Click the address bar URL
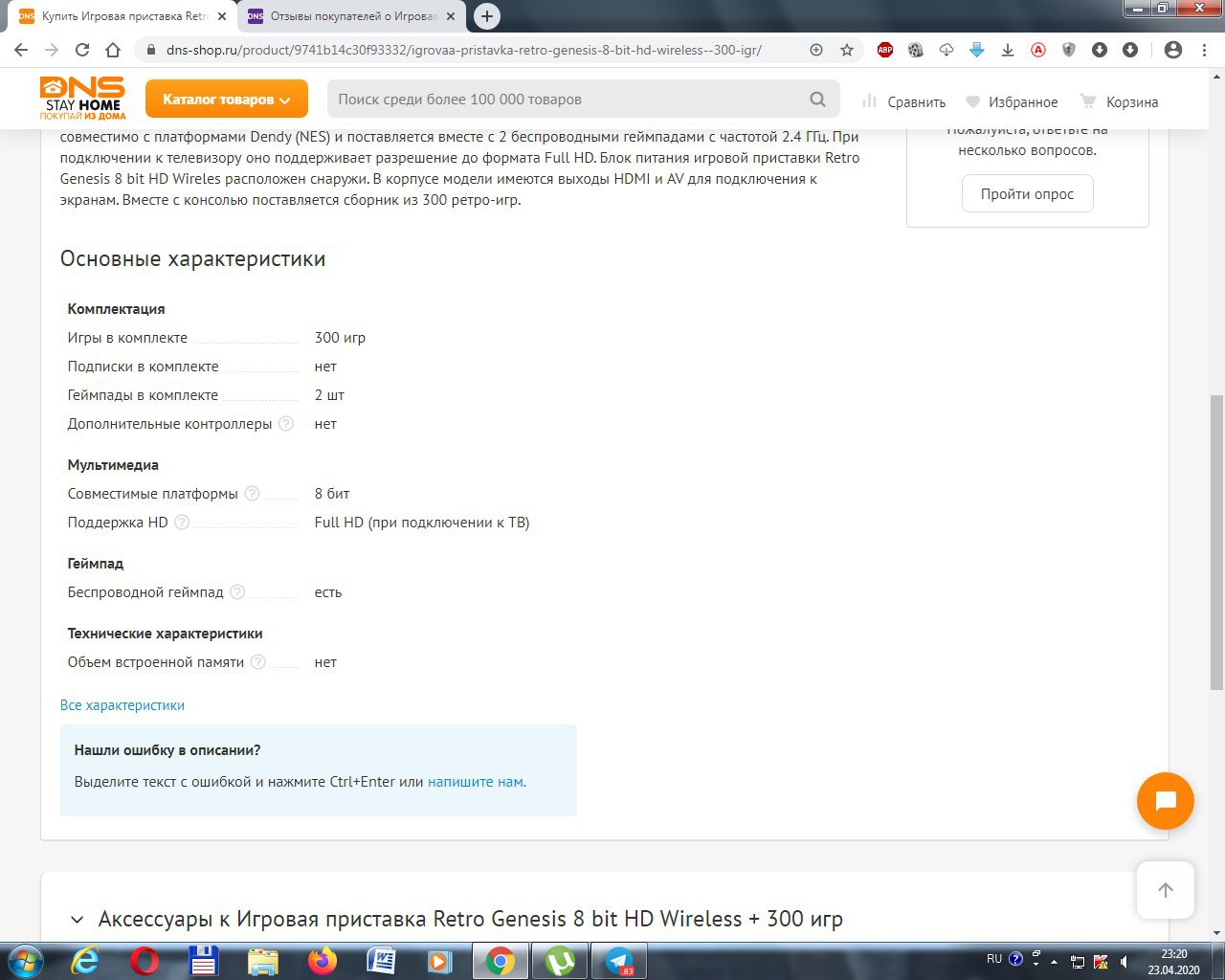Viewport: 1225px width, 980px height. click(x=464, y=50)
